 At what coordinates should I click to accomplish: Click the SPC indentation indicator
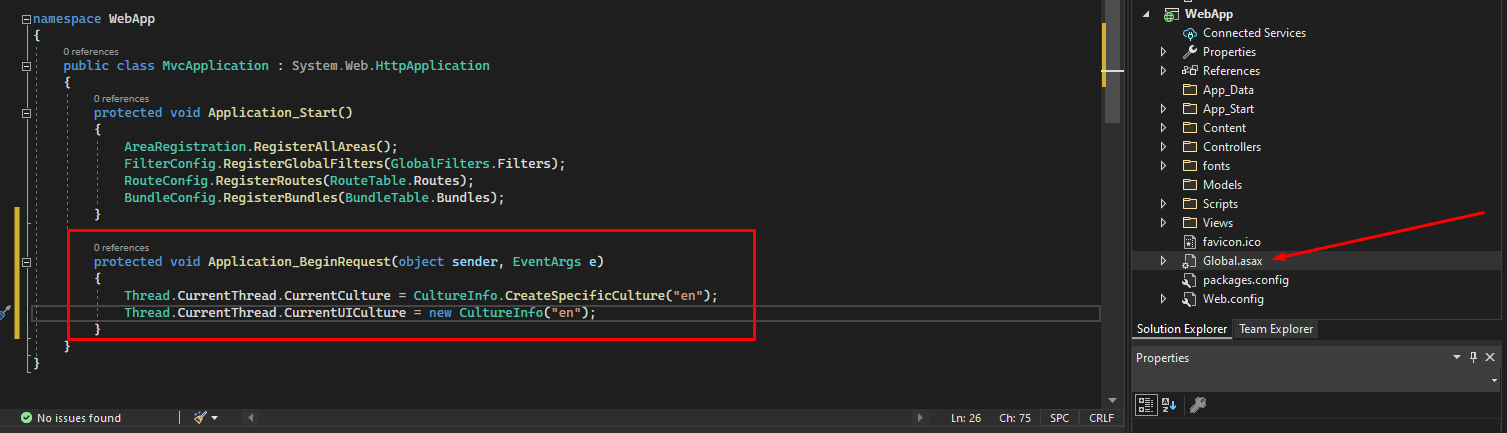(1059, 418)
